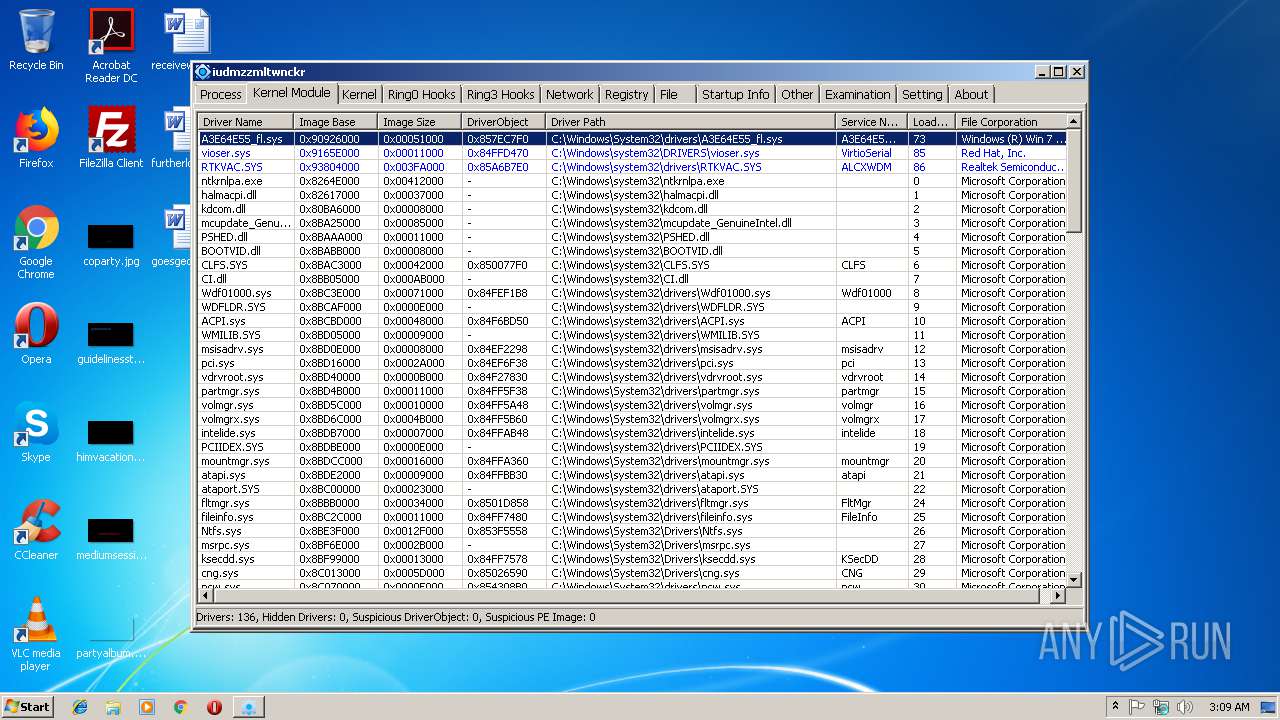Open the Ring3 Hooks tab

(501, 94)
